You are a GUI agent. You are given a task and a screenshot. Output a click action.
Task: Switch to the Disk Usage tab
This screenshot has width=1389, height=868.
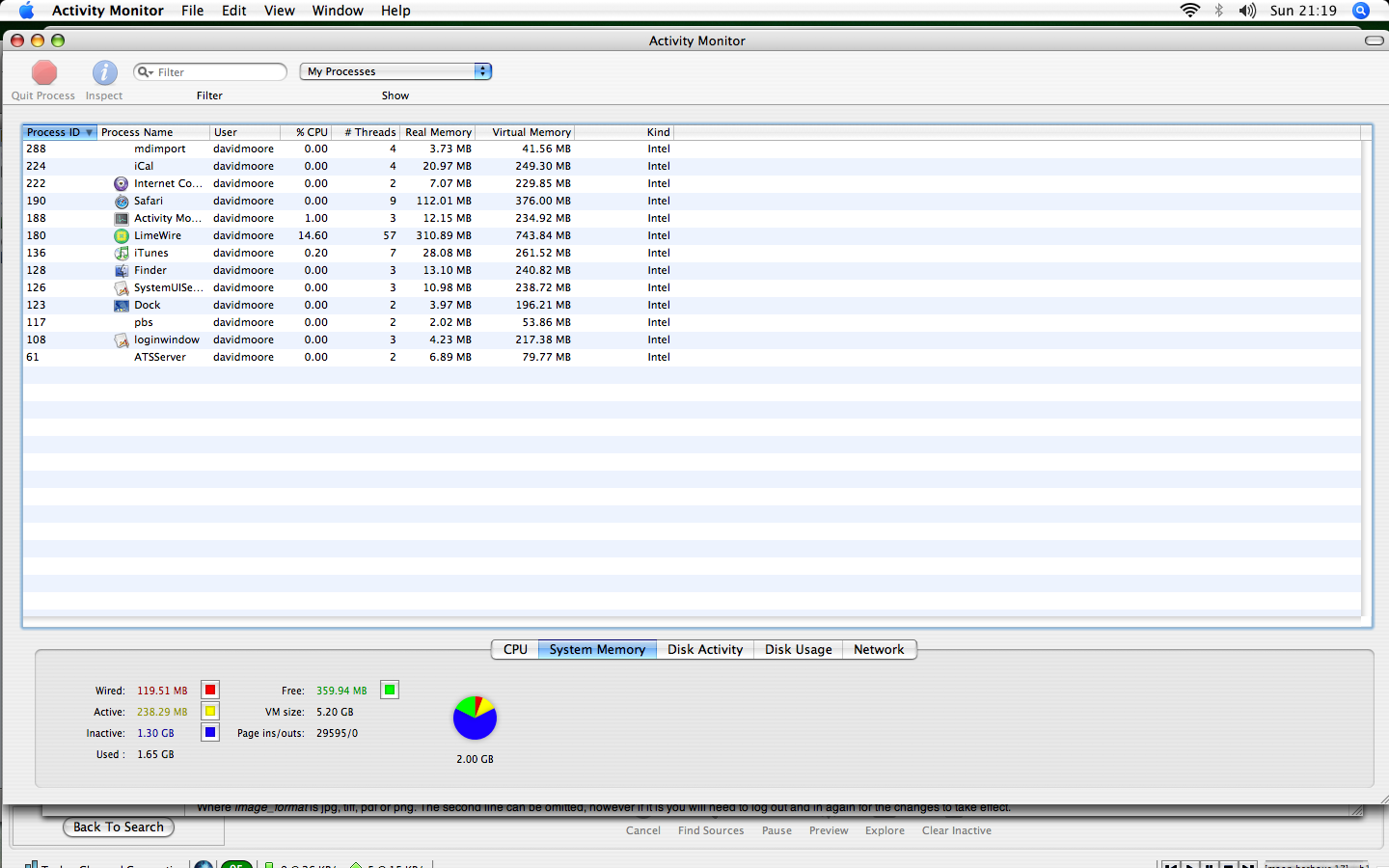pos(799,649)
